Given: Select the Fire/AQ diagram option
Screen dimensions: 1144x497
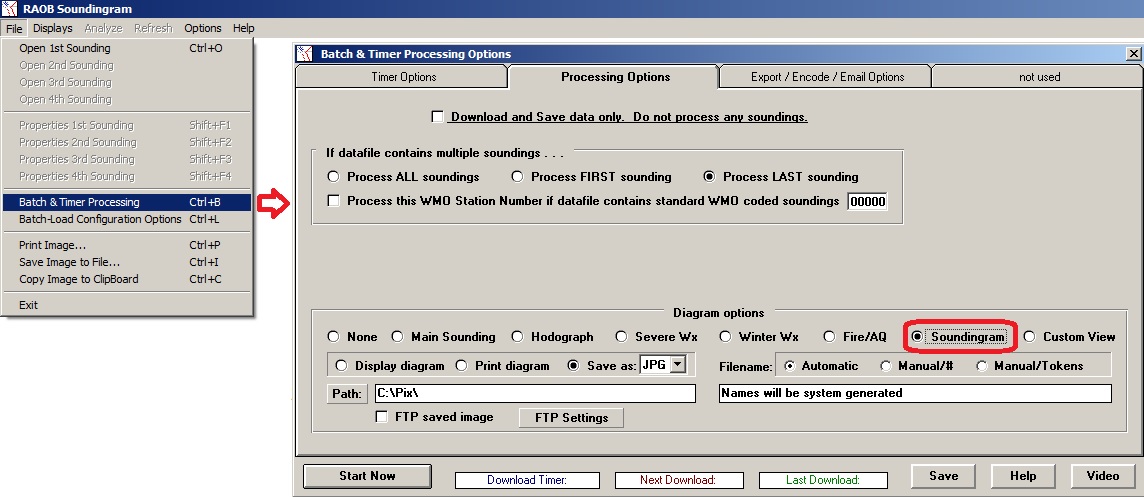Looking at the screenshot, I should click(x=830, y=336).
